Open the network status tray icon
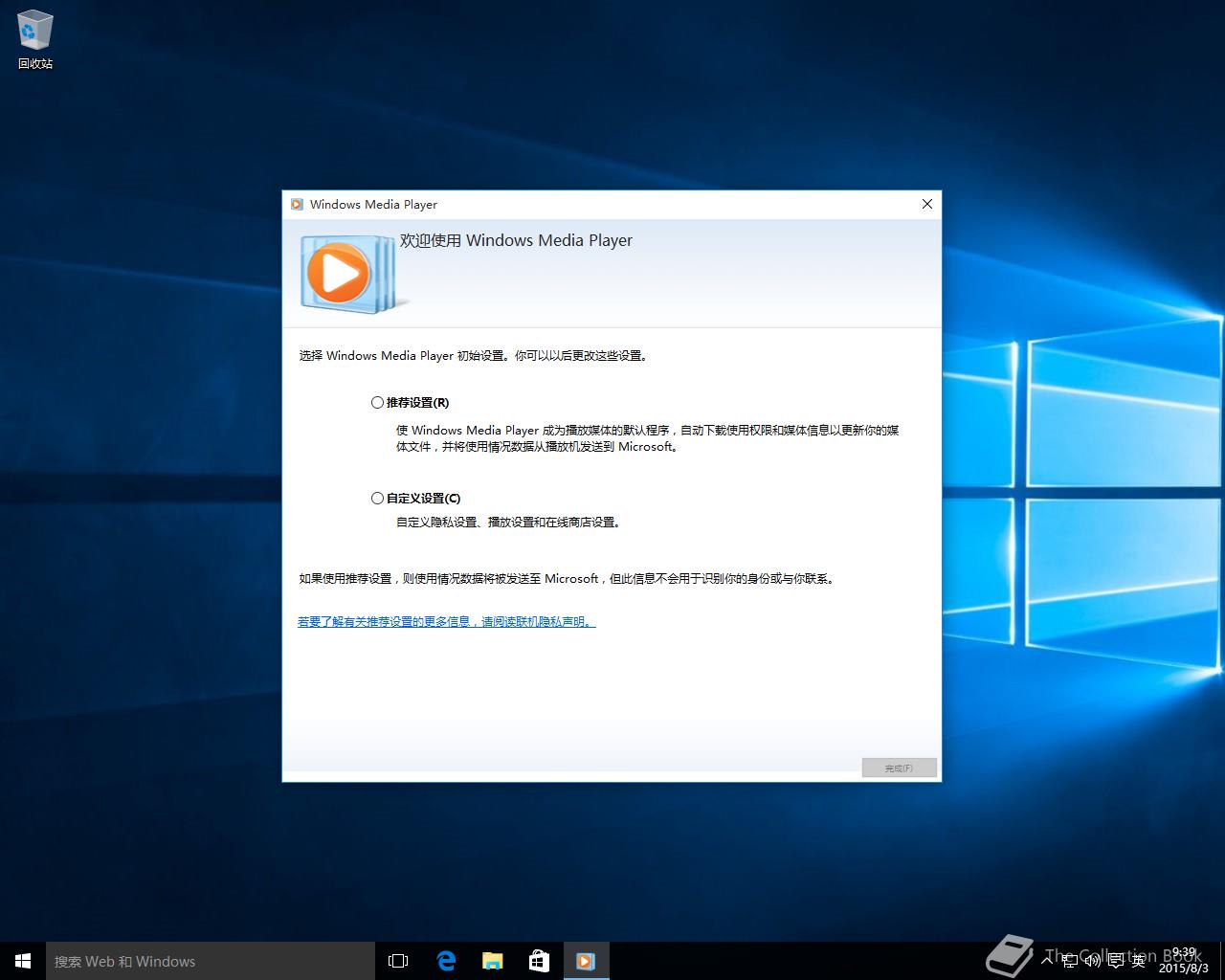 pyautogui.click(x=1071, y=961)
